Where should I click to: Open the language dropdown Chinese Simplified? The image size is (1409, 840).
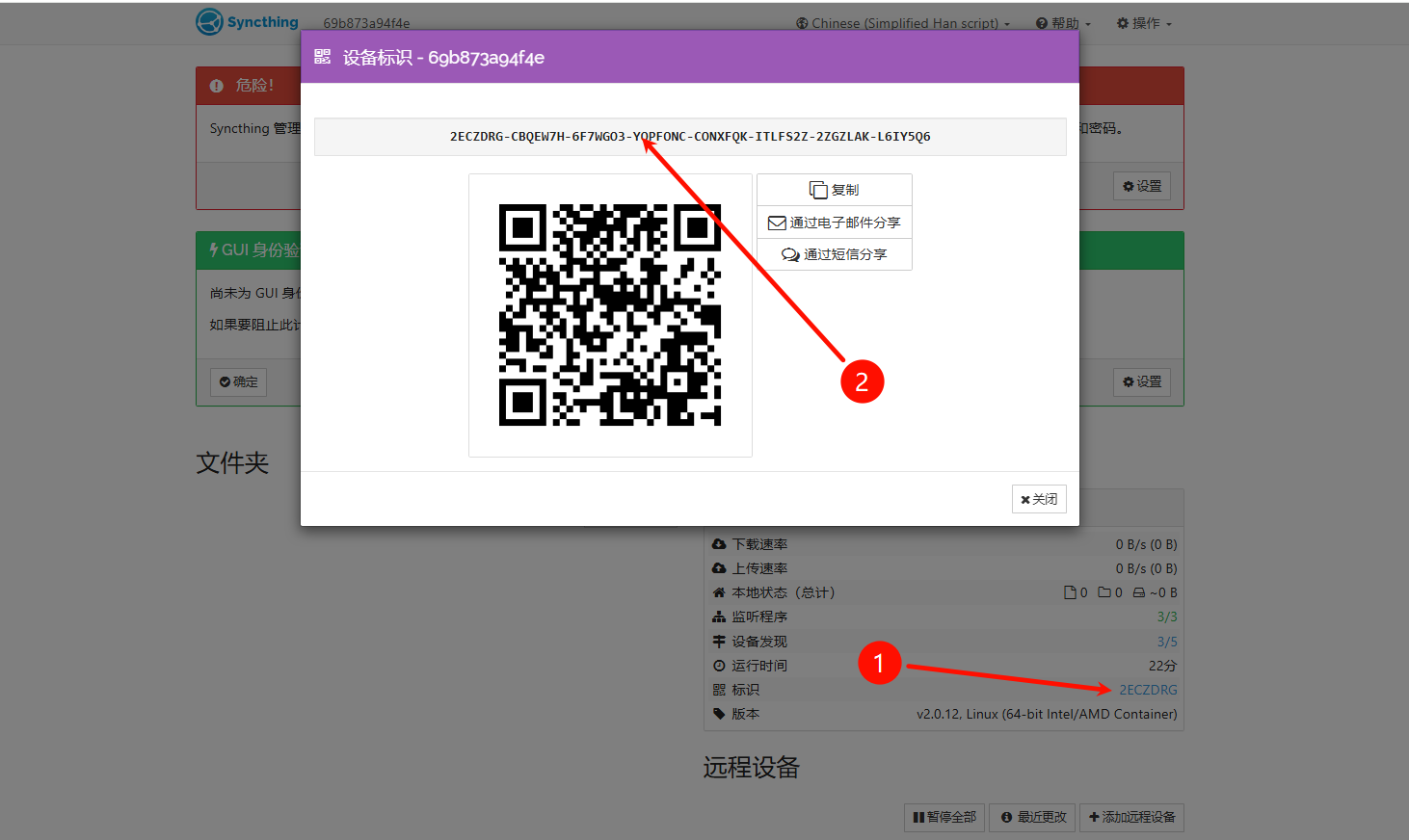[x=903, y=23]
